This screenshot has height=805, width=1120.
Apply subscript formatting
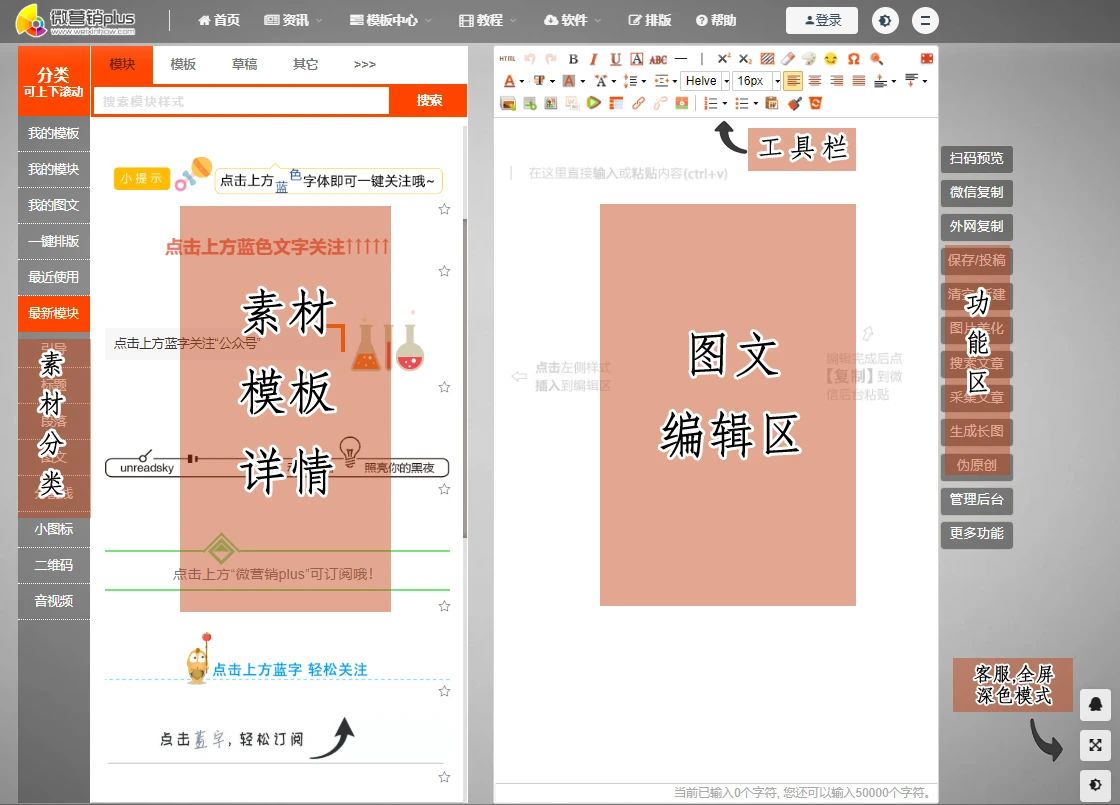pyautogui.click(x=745, y=59)
